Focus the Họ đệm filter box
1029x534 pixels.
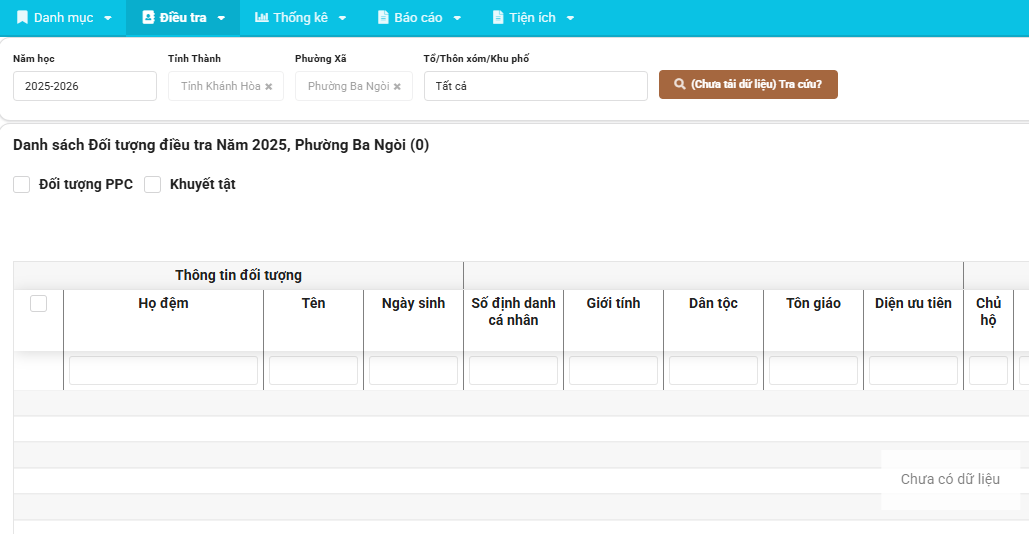[x=163, y=371]
